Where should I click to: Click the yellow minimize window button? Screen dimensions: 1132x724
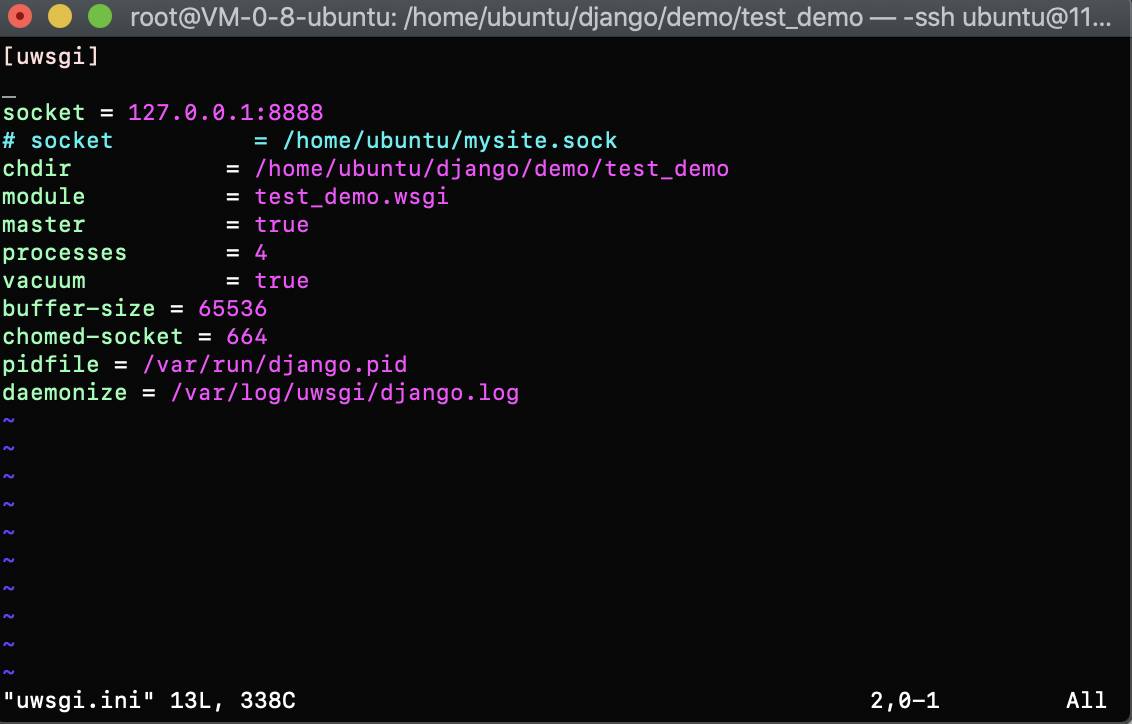coord(60,16)
